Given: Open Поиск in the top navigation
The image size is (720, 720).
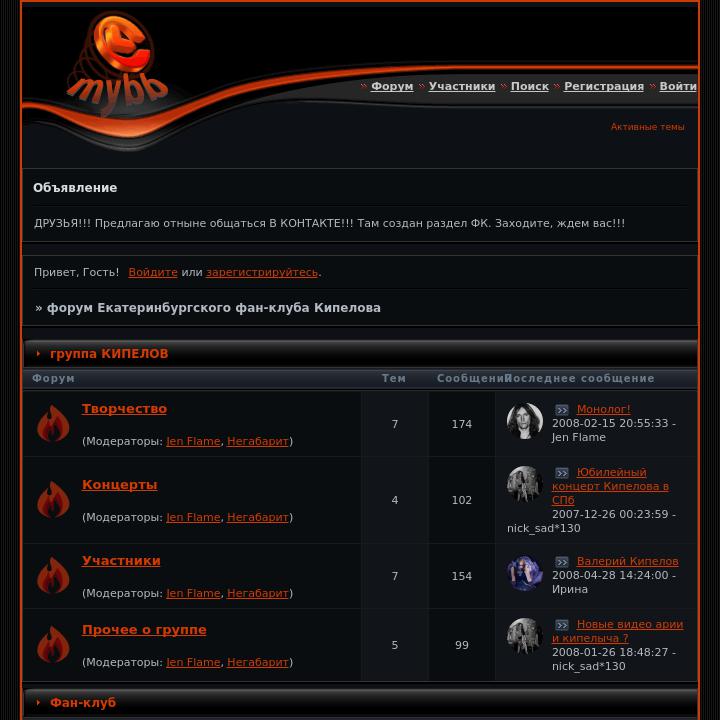Looking at the screenshot, I should [529, 86].
